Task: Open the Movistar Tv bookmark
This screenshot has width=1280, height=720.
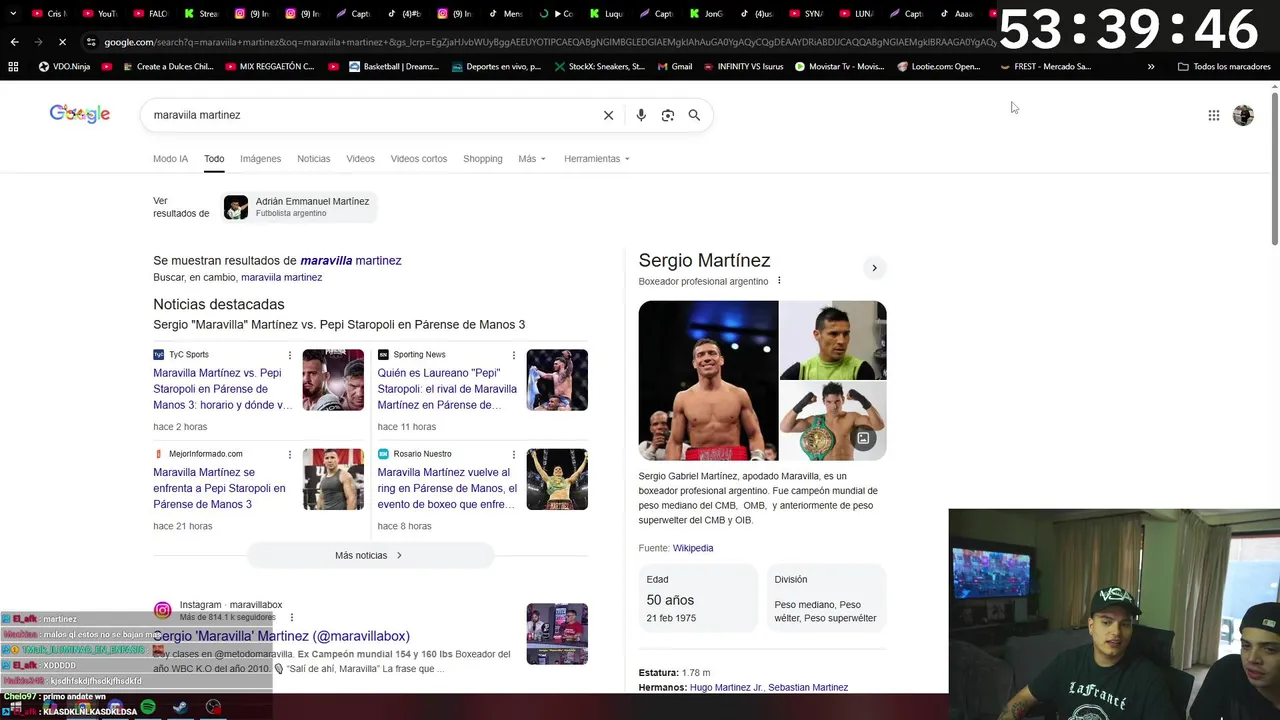Action: 839,67
